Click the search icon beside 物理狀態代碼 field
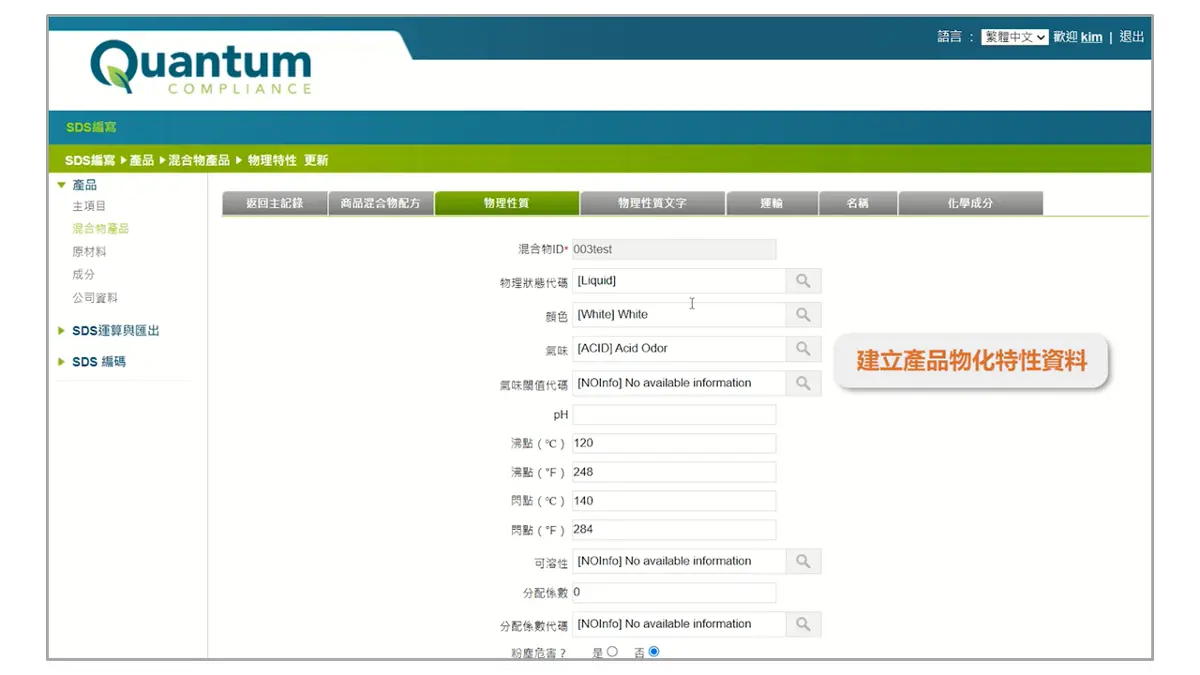This screenshot has height=675, width=1200. (803, 281)
